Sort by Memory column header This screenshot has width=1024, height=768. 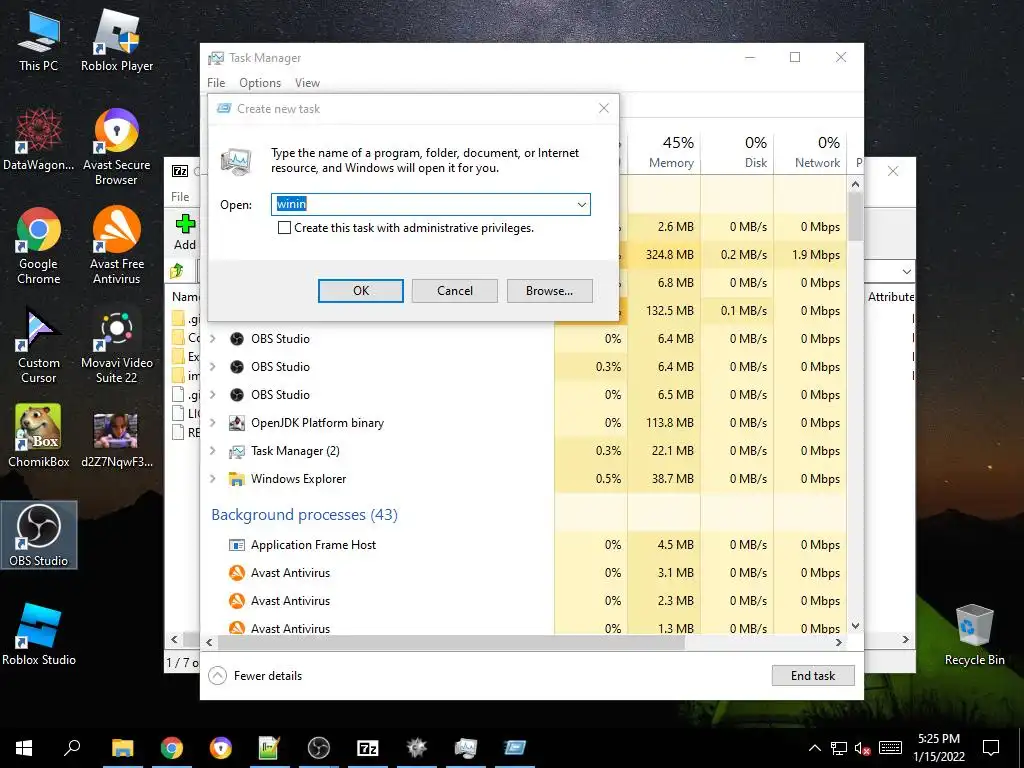pyautogui.click(x=665, y=153)
